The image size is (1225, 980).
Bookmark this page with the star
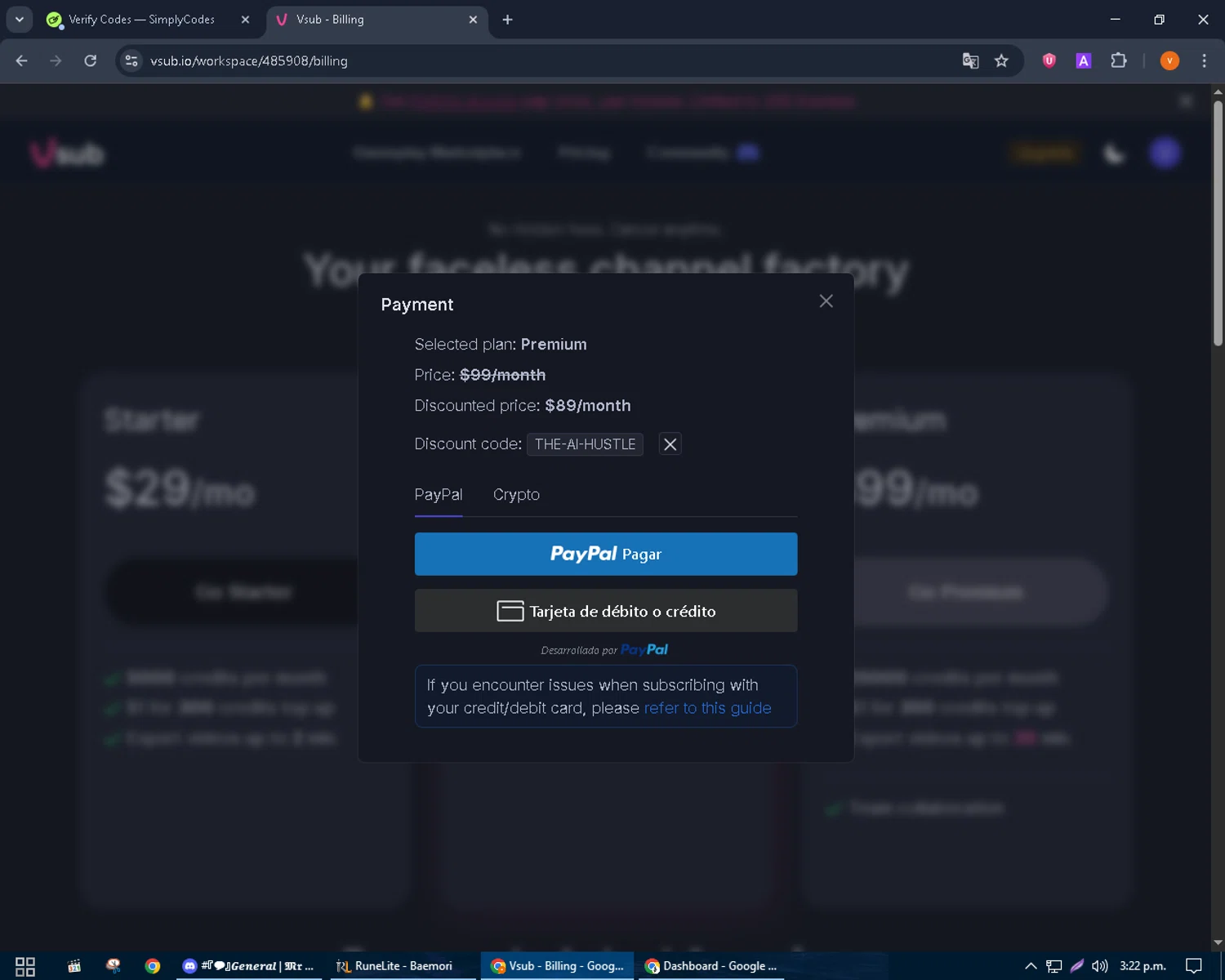tap(1001, 60)
